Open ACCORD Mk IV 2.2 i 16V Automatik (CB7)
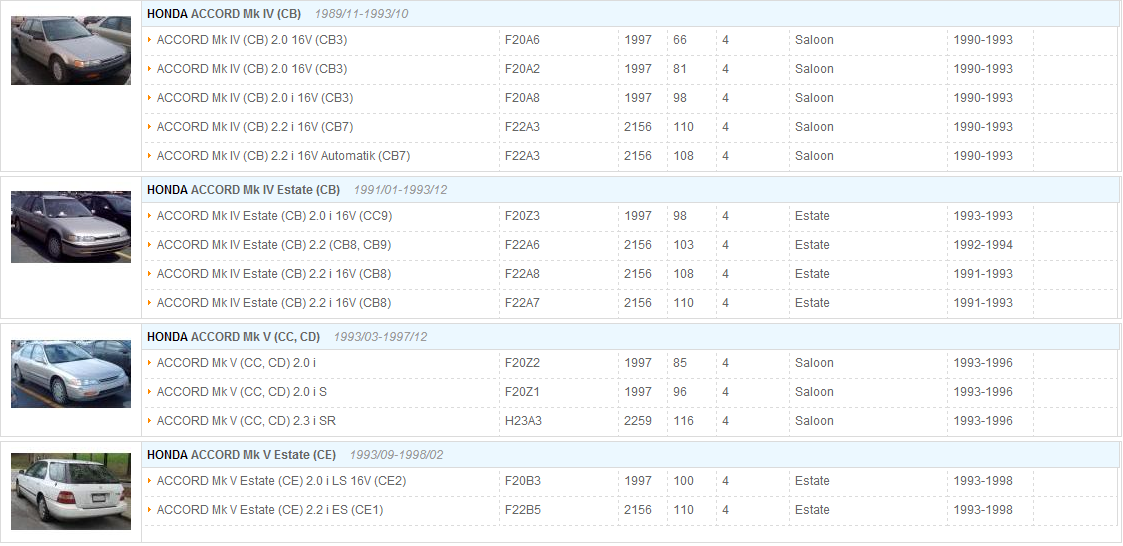The image size is (1123, 546). pyautogui.click(x=284, y=155)
